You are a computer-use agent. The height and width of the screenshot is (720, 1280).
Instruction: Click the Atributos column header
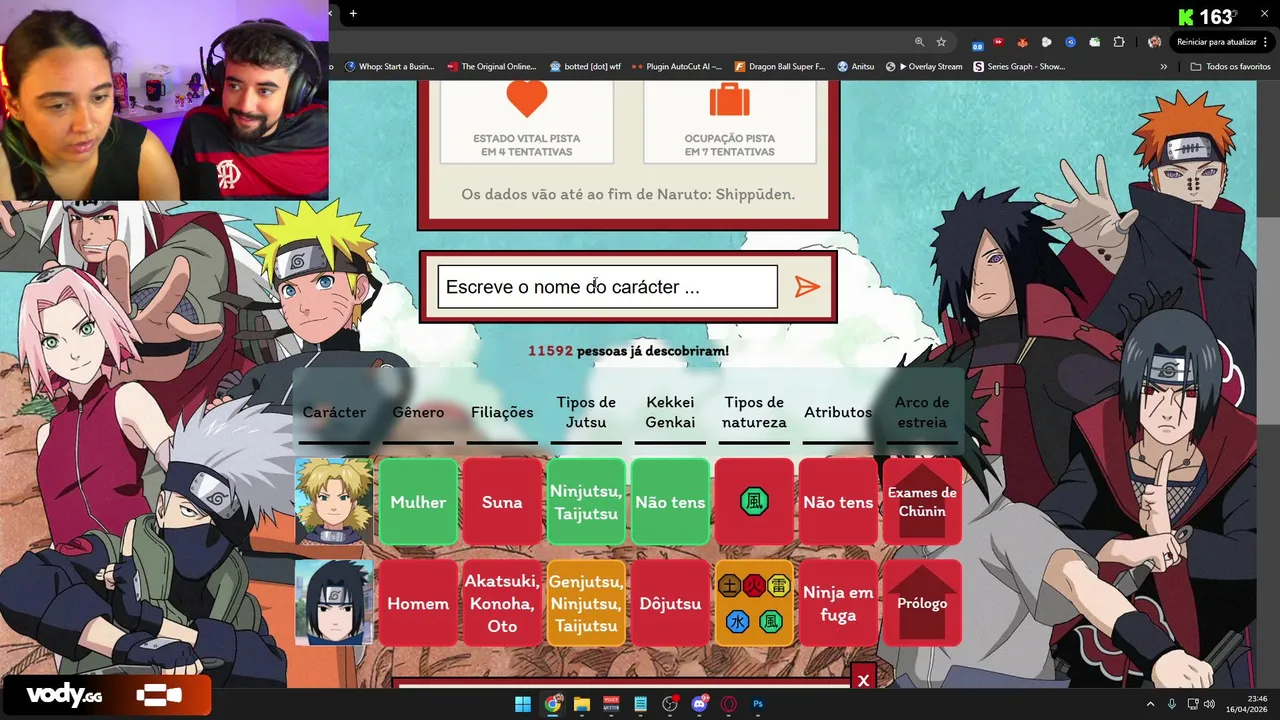point(838,412)
